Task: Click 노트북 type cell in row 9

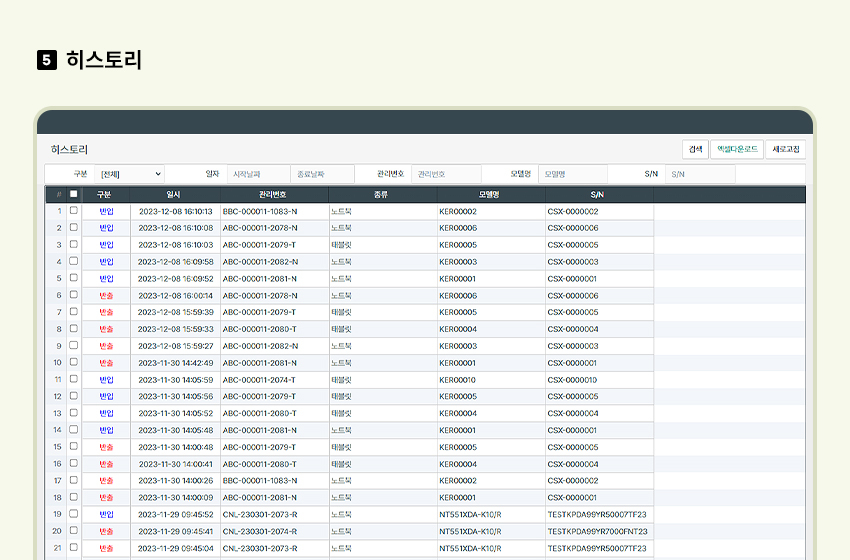Action: coord(342,346)
